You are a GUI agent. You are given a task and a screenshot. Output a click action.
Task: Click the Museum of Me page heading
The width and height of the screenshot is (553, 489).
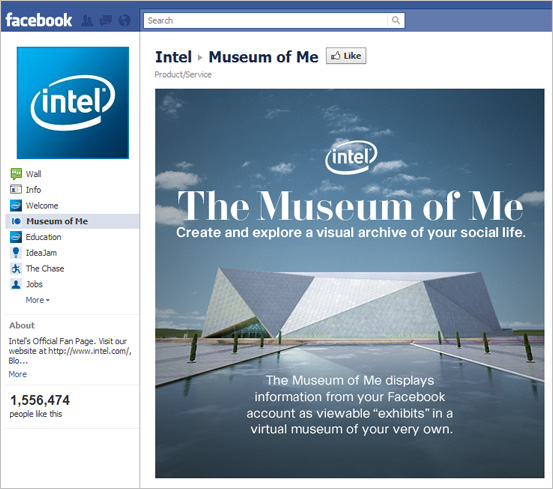click(263, 57)
